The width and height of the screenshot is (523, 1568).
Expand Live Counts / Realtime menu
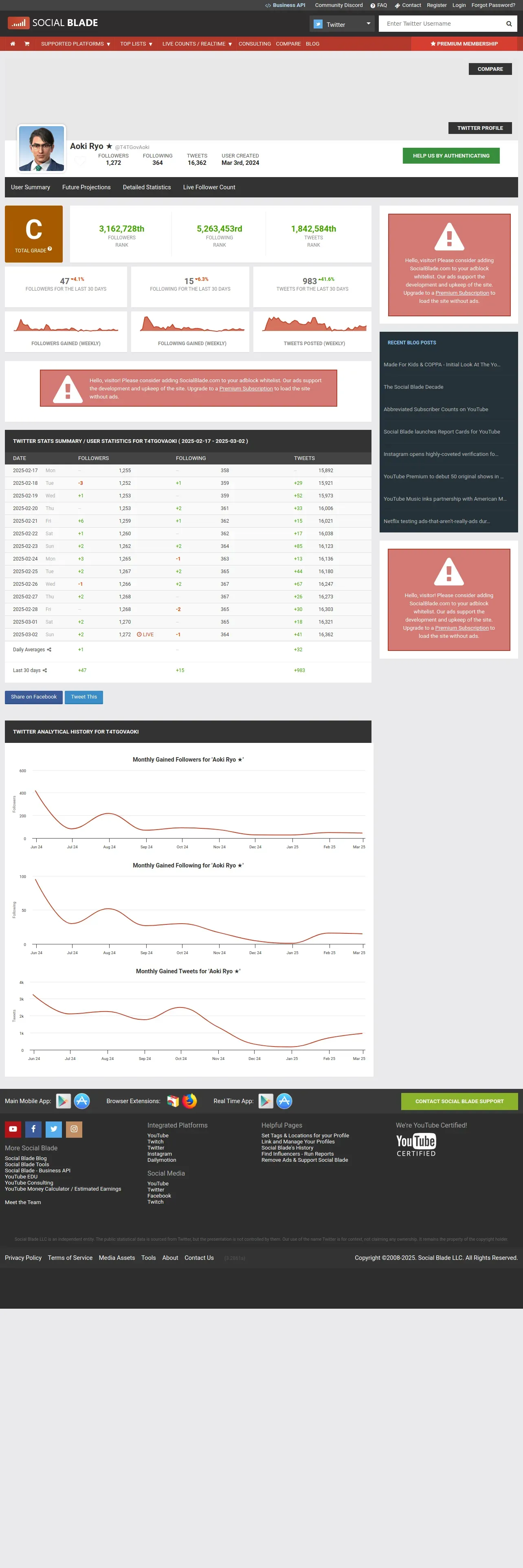click(197, 44)
